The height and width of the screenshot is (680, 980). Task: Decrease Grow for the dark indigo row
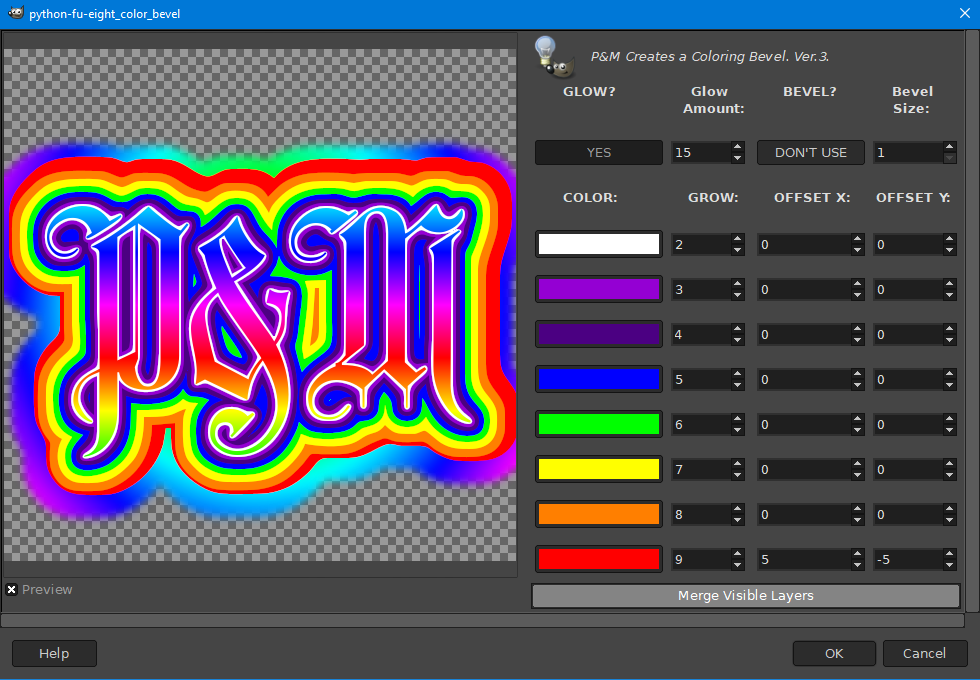pyautogui.click(x=738, y=340)
